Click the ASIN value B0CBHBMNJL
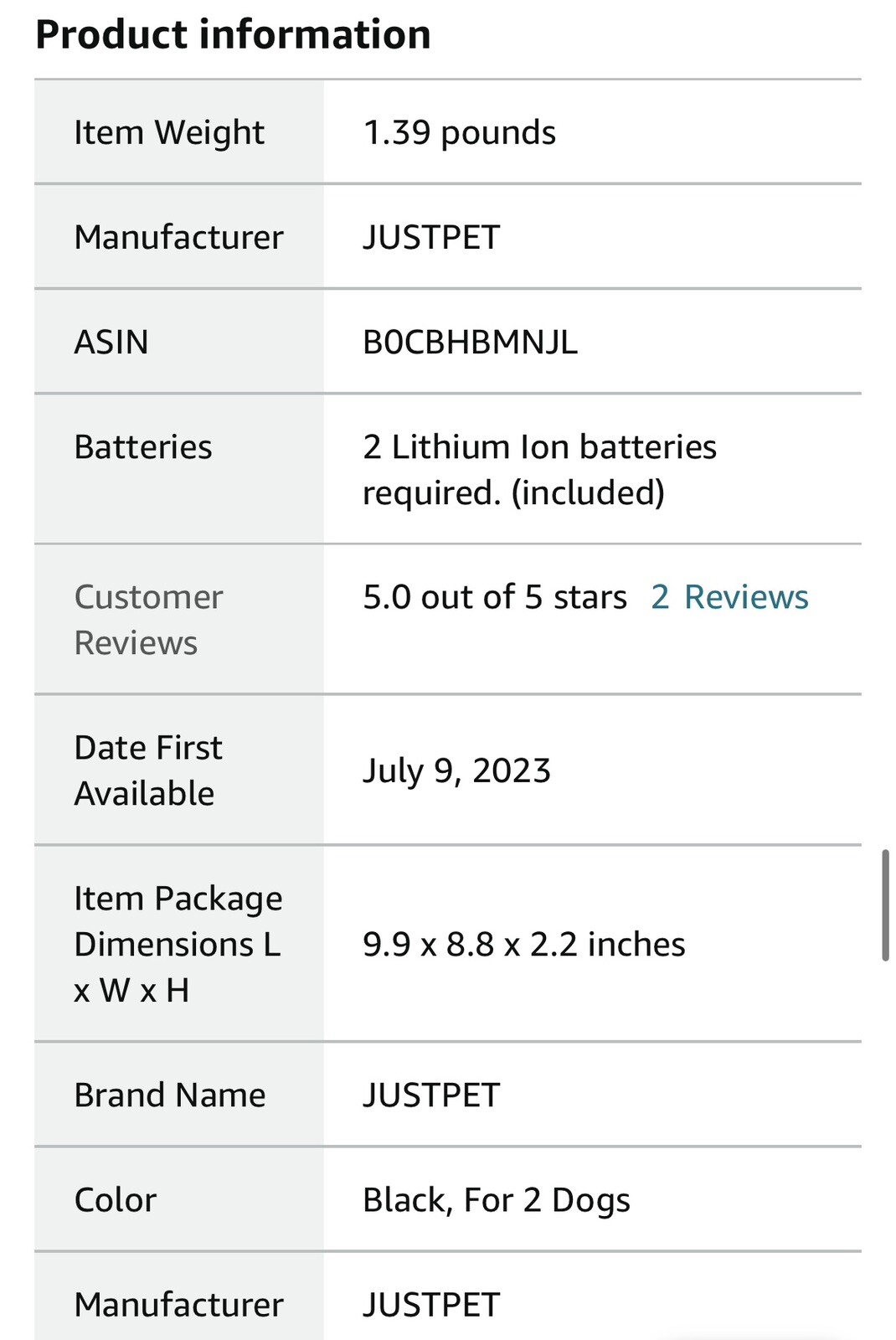 (470, 343)
